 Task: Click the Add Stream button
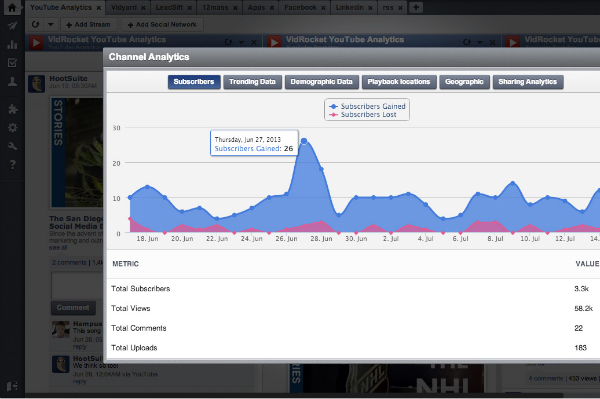point(88,24)
